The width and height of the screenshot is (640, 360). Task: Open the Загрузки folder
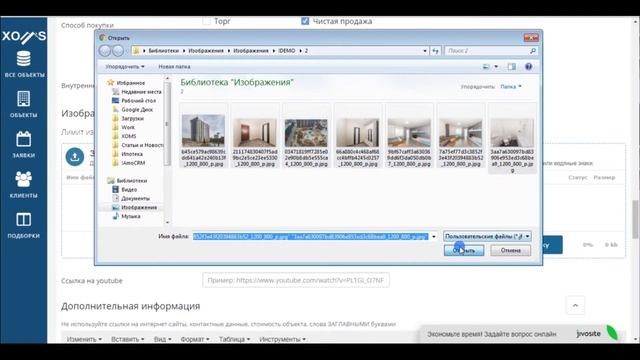128,118
